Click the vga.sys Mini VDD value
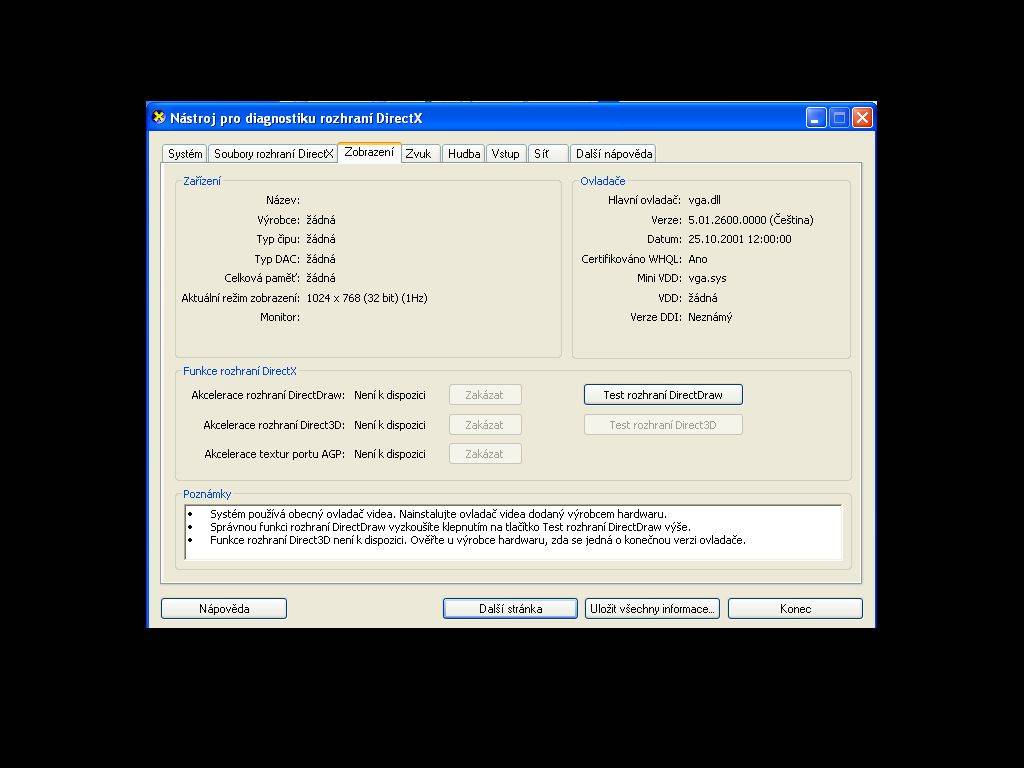 tap(707, 278)
